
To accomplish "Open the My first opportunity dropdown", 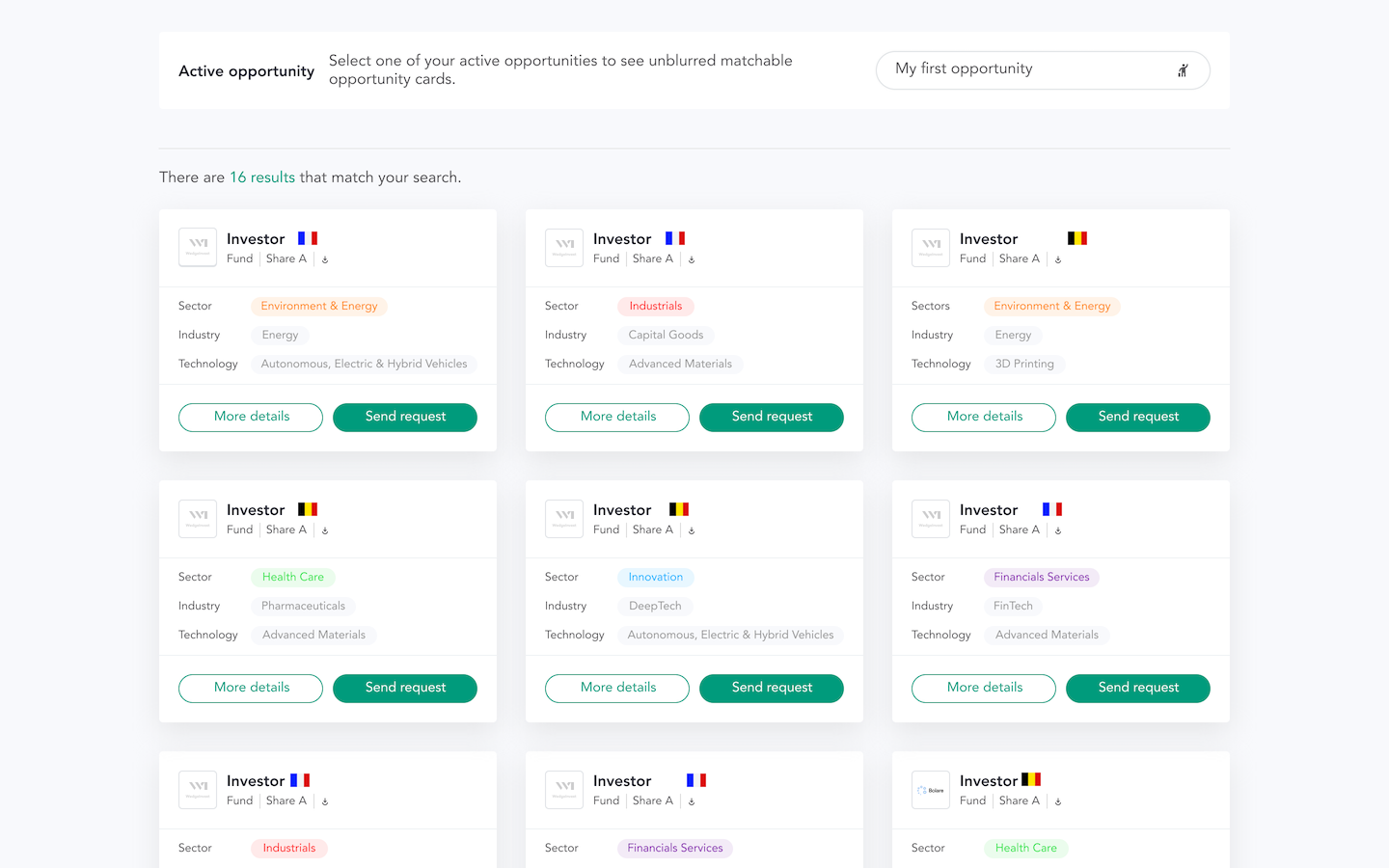I will pyautogui.click(x=1043, y=70).
